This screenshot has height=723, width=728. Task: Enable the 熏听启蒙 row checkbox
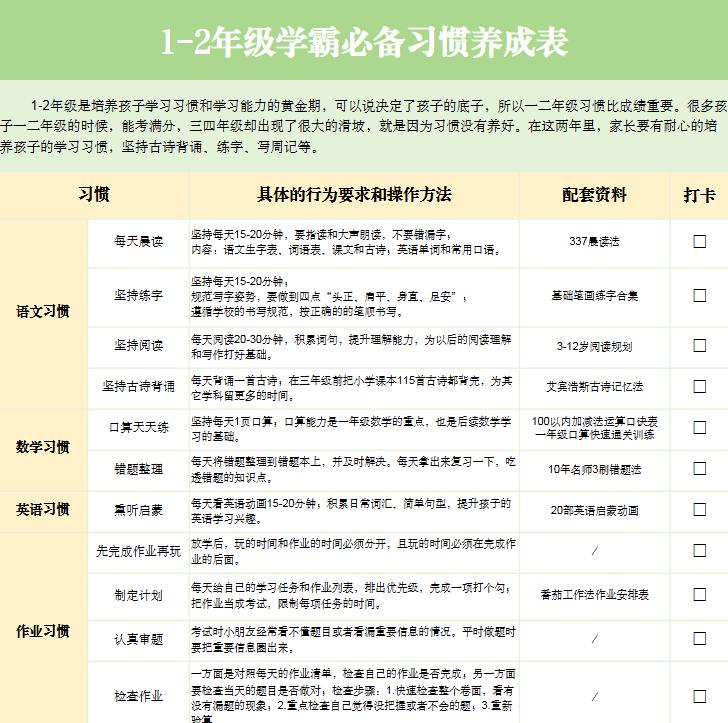pyautogui.click(x=699, y=510)
